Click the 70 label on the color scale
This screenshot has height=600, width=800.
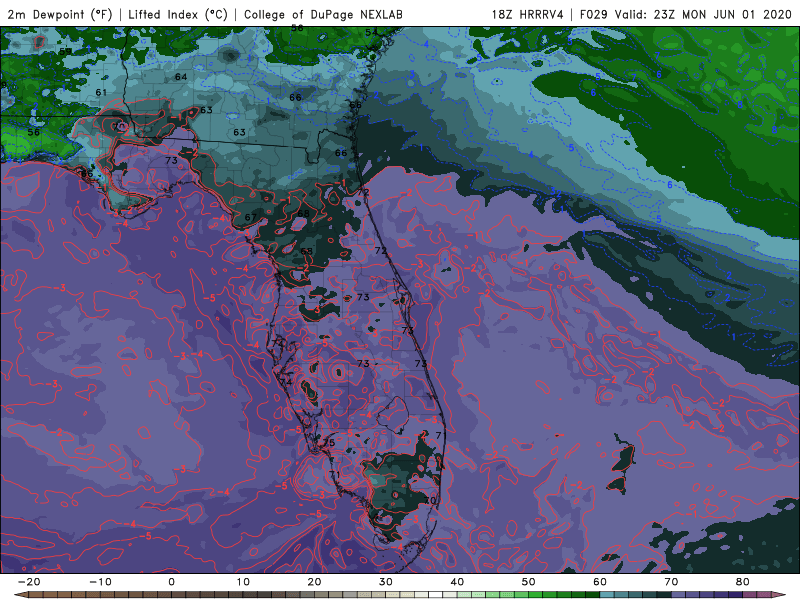[x=671, y=582]
